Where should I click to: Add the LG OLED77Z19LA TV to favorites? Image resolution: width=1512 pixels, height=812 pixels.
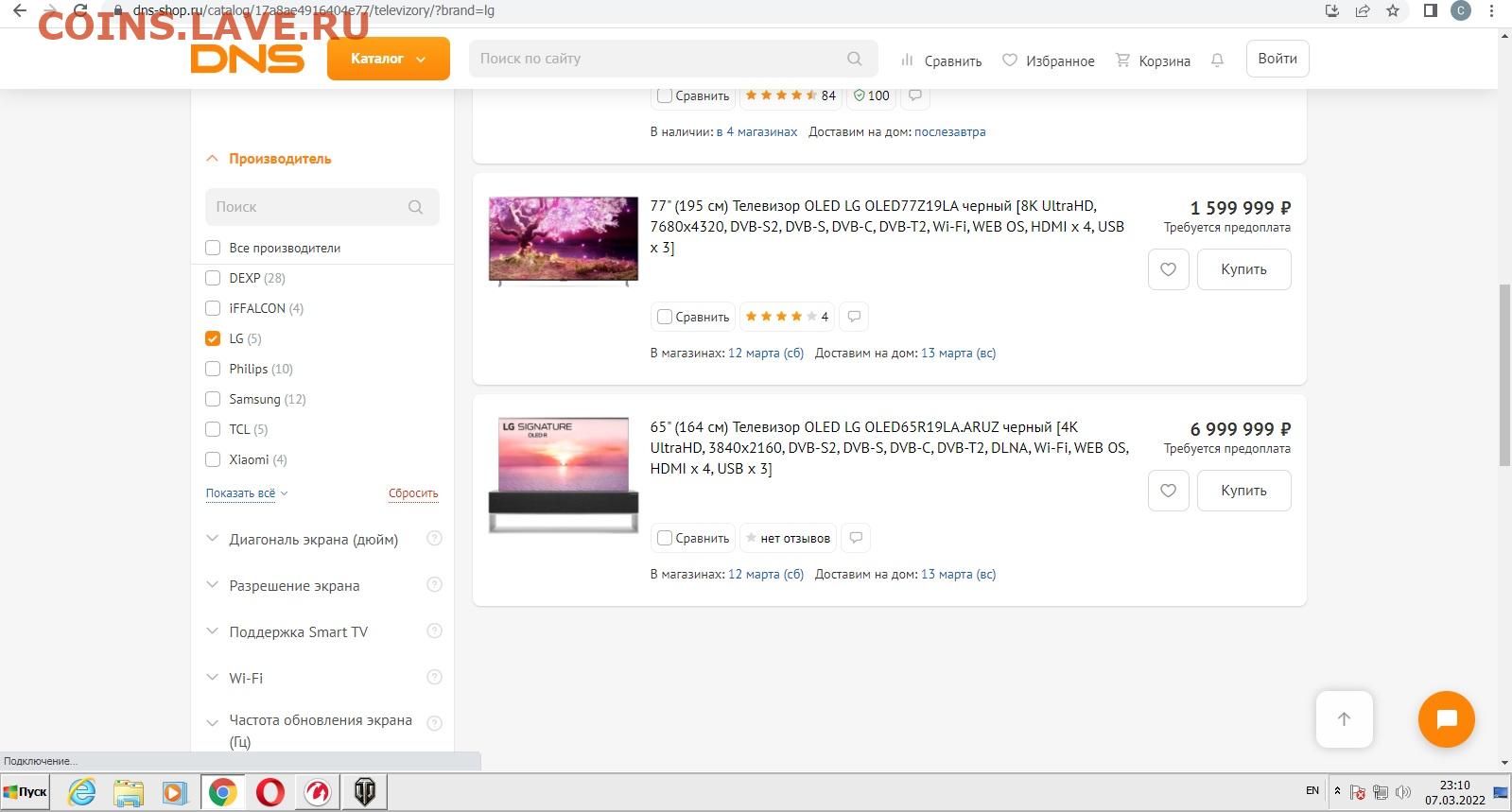click(1168, 269)
